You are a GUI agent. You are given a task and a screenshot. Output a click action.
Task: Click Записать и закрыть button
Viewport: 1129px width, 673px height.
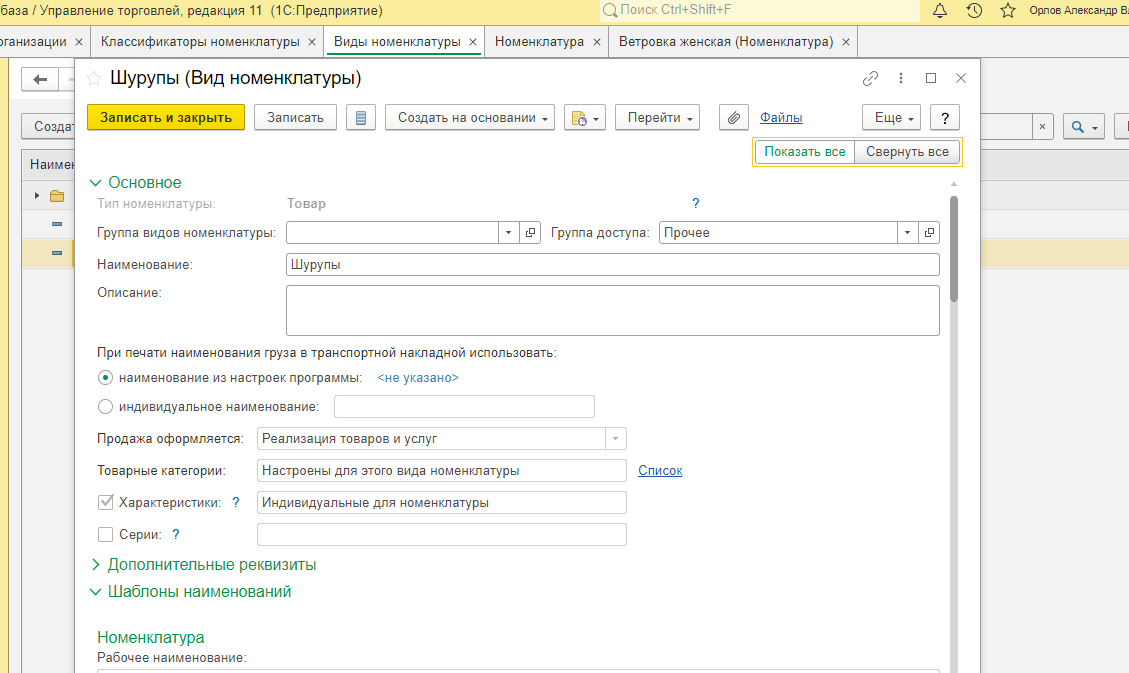point(166,117)
